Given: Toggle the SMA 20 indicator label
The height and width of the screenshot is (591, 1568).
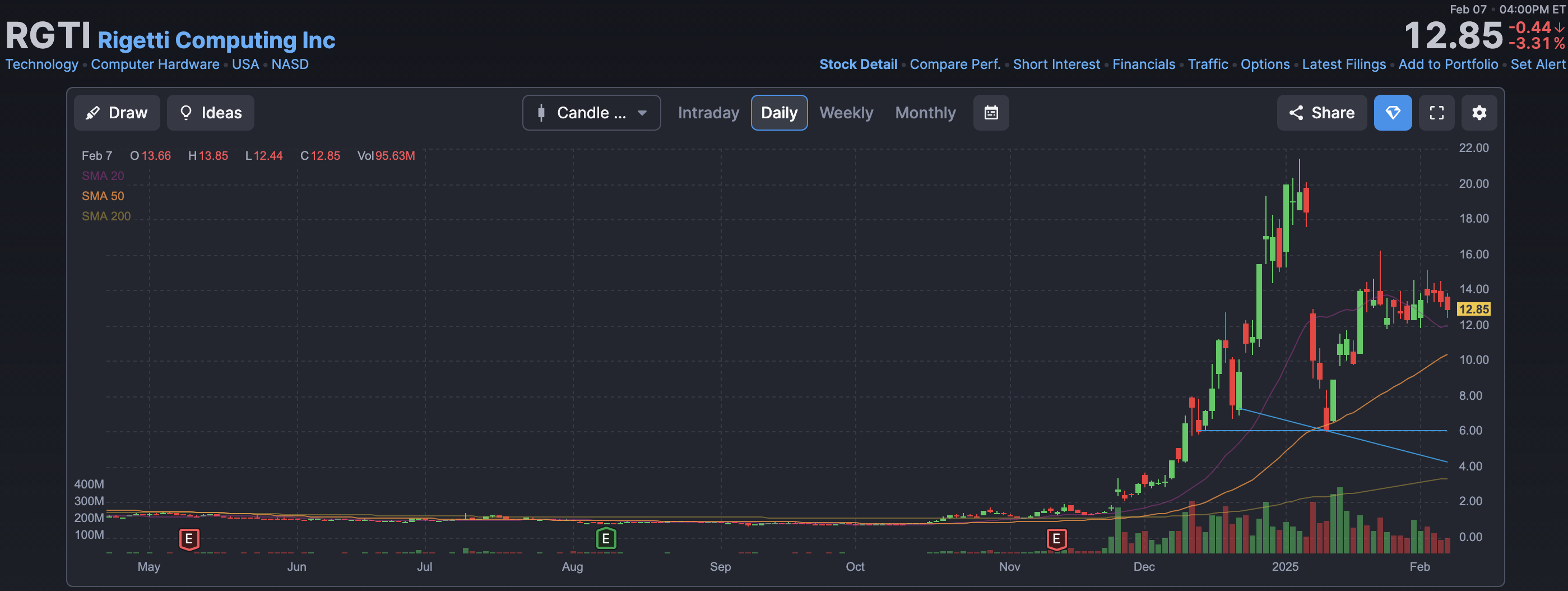Looking at the screenshot, I should click(x=103, y=176).
